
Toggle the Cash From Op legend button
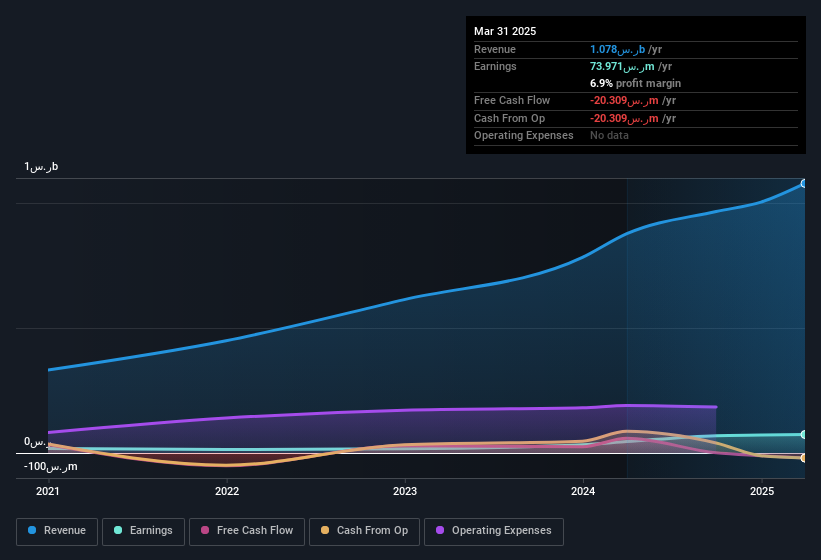[364, 531]
